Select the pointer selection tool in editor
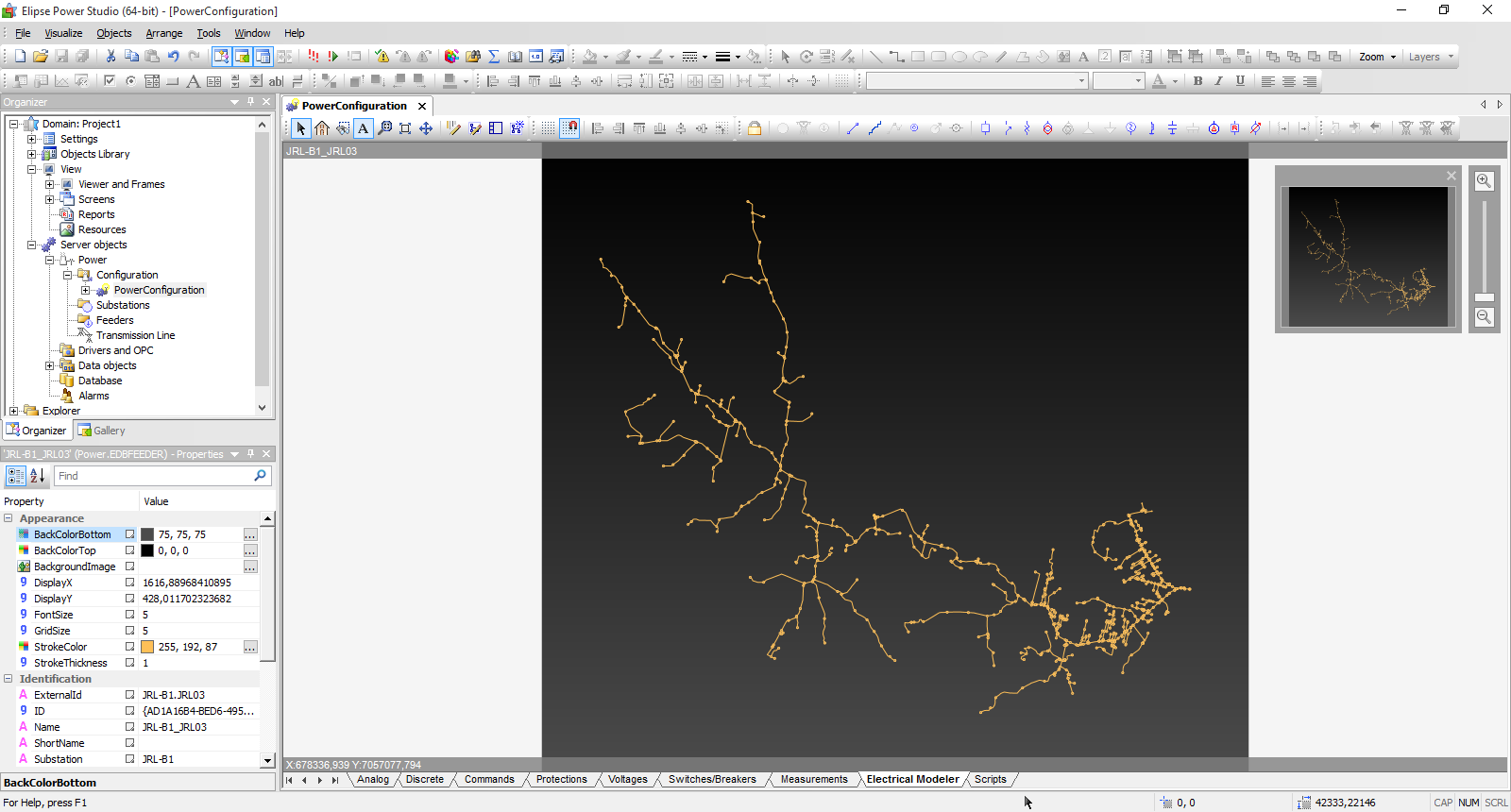Viewport: 1511px width, 812px height. [300, 128]
